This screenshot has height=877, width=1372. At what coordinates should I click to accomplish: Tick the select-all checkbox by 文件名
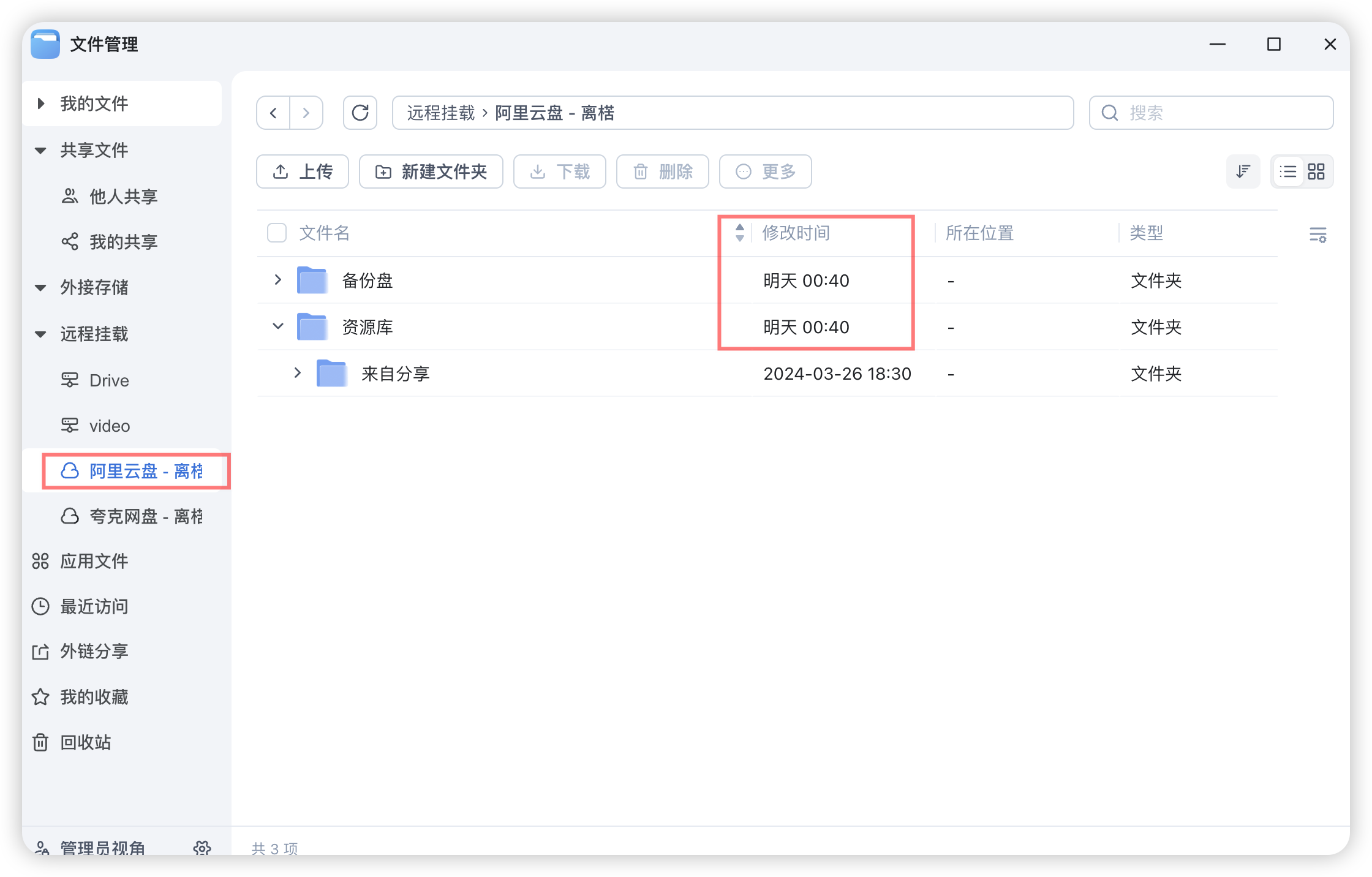click(x=277, y=233)
